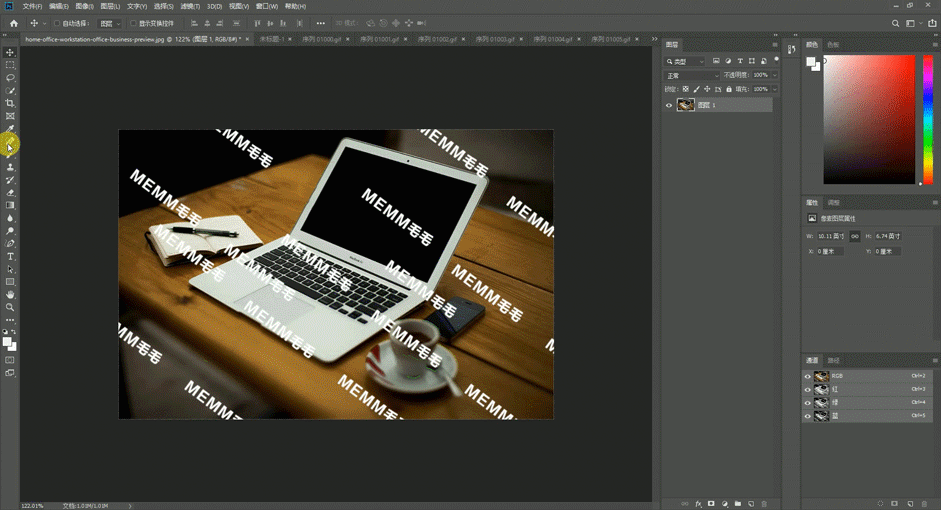
Task: Toggle Quick Mask mode icon
Action: 10,360
